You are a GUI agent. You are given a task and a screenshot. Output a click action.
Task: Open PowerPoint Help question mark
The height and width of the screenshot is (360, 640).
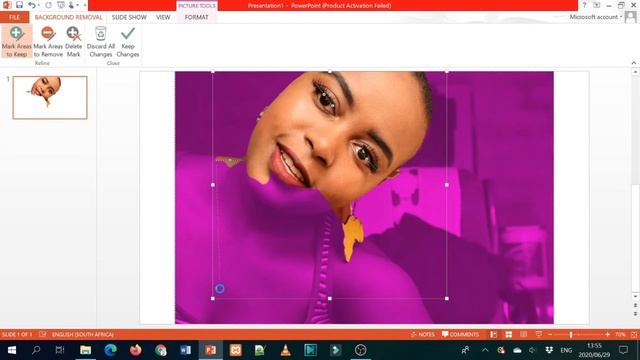click(x=584, y=5)
